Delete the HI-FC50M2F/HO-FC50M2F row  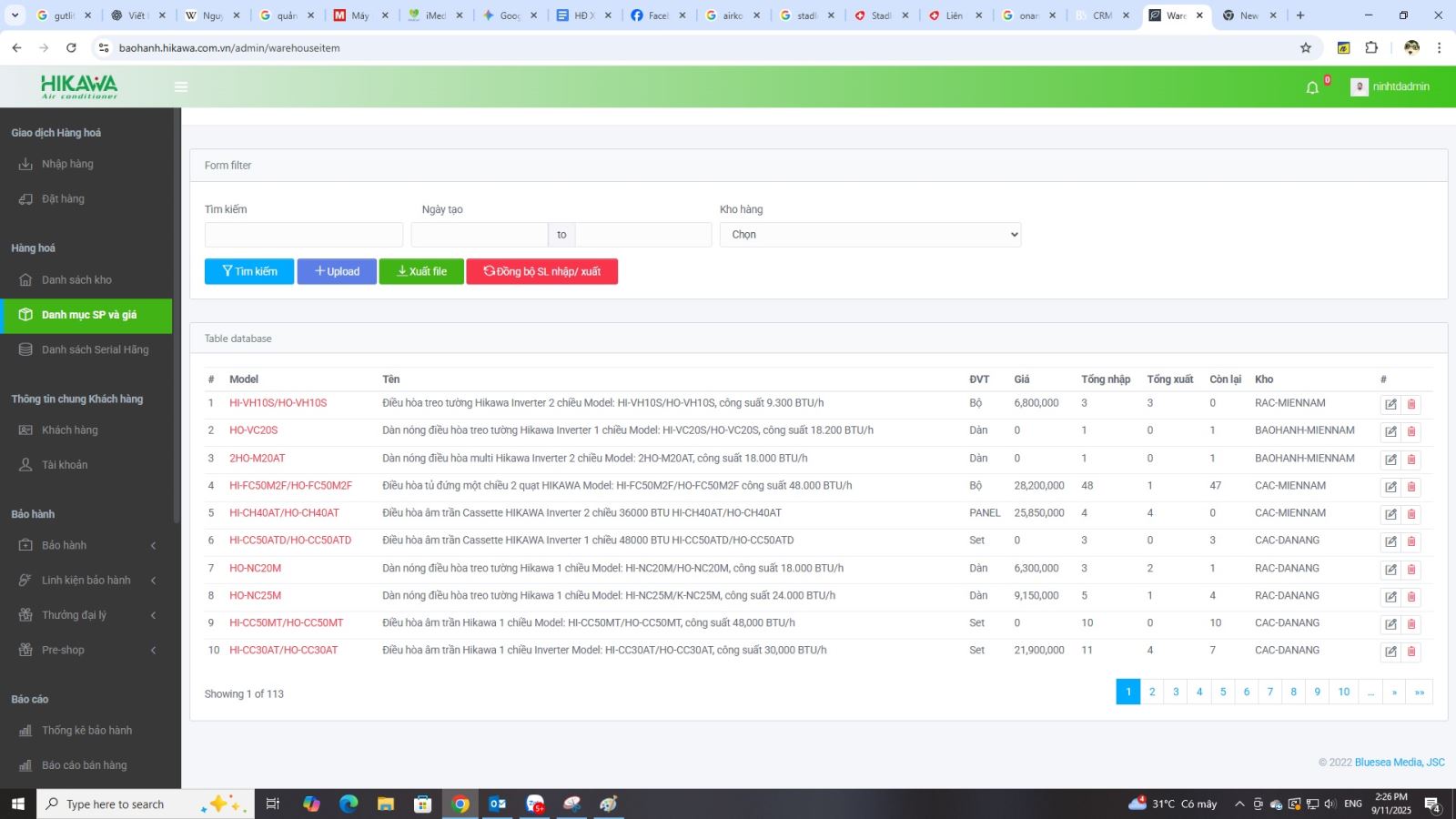(x=1411, y=487)
